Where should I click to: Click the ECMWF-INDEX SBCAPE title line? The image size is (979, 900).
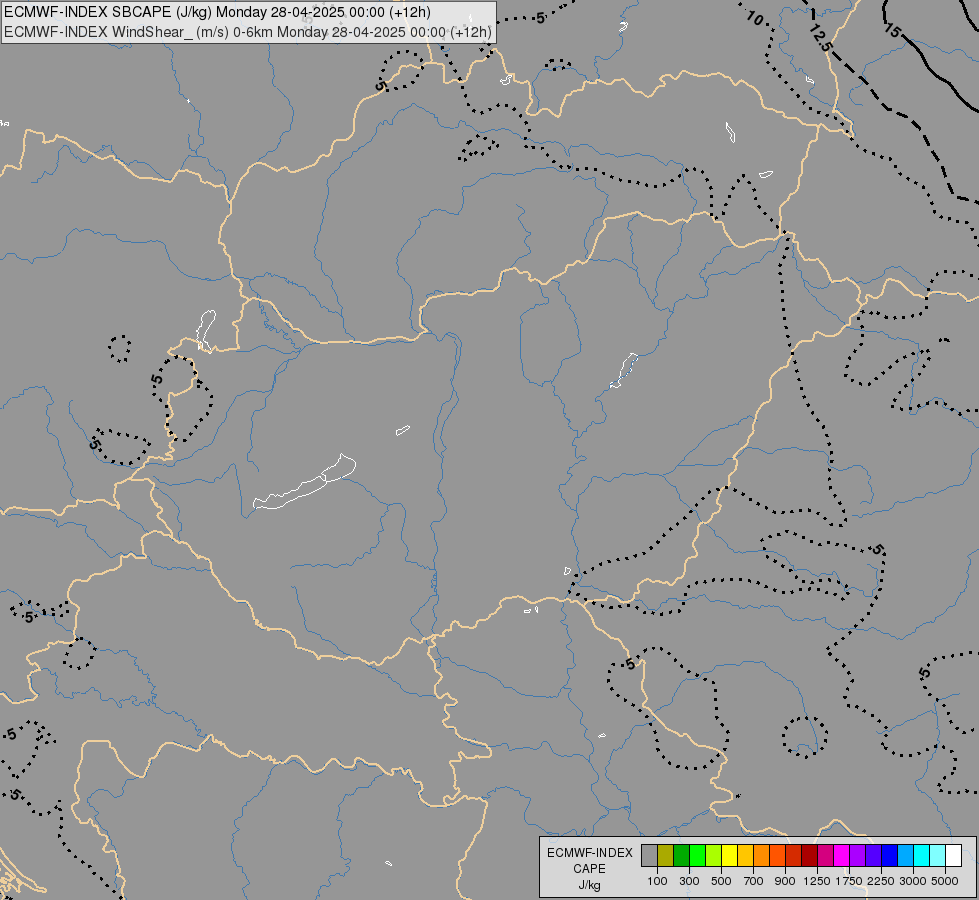coord(217,12)
